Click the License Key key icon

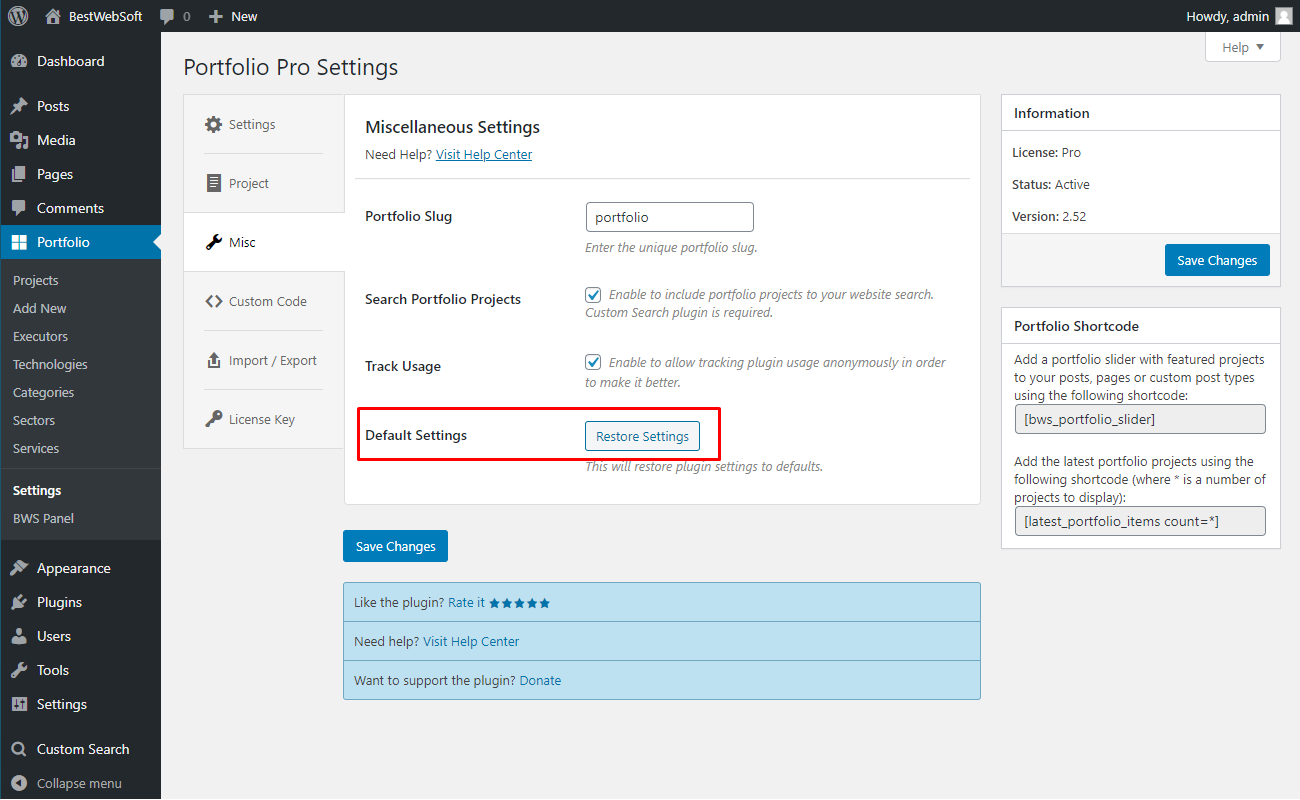(x=213, y=419)
